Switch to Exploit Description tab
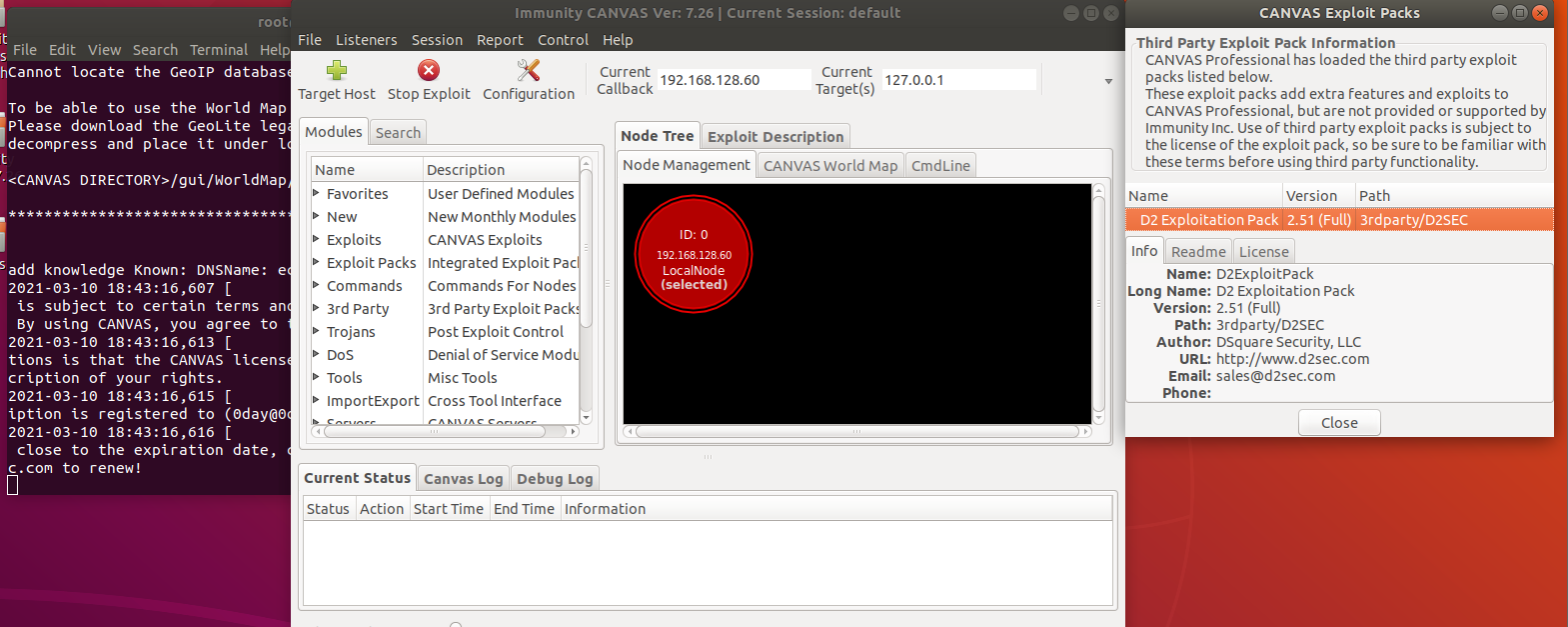 (x=776, y=137)
